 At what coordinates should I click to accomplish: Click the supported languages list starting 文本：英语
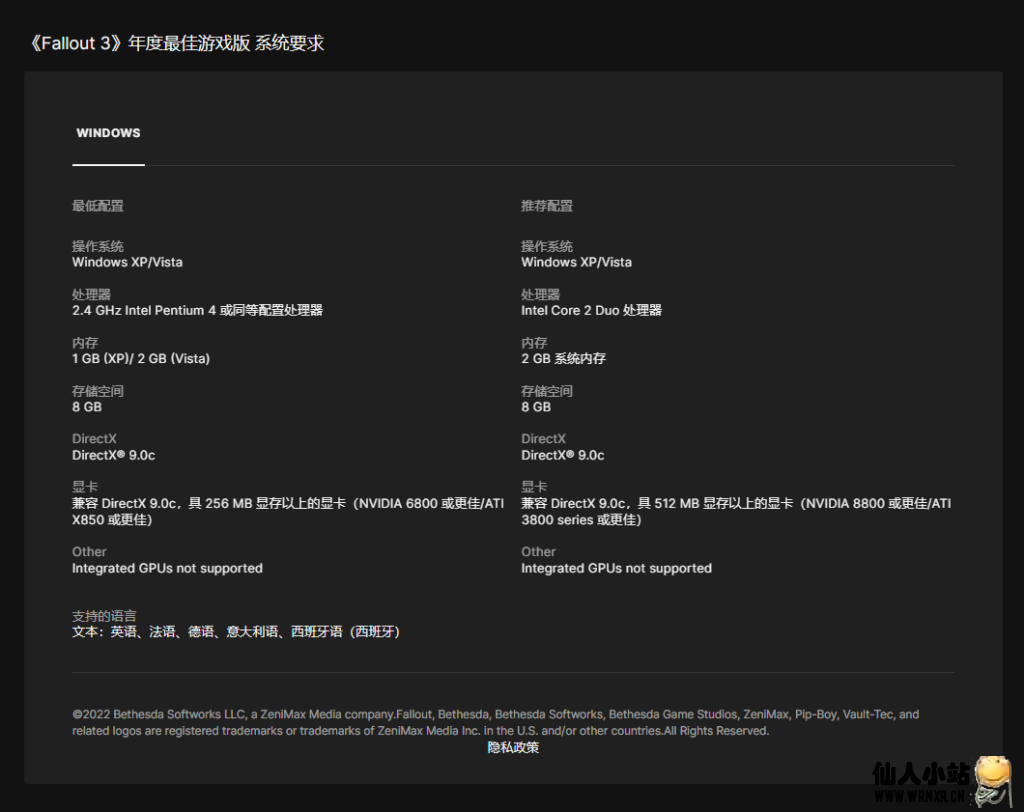pos(236,632)
